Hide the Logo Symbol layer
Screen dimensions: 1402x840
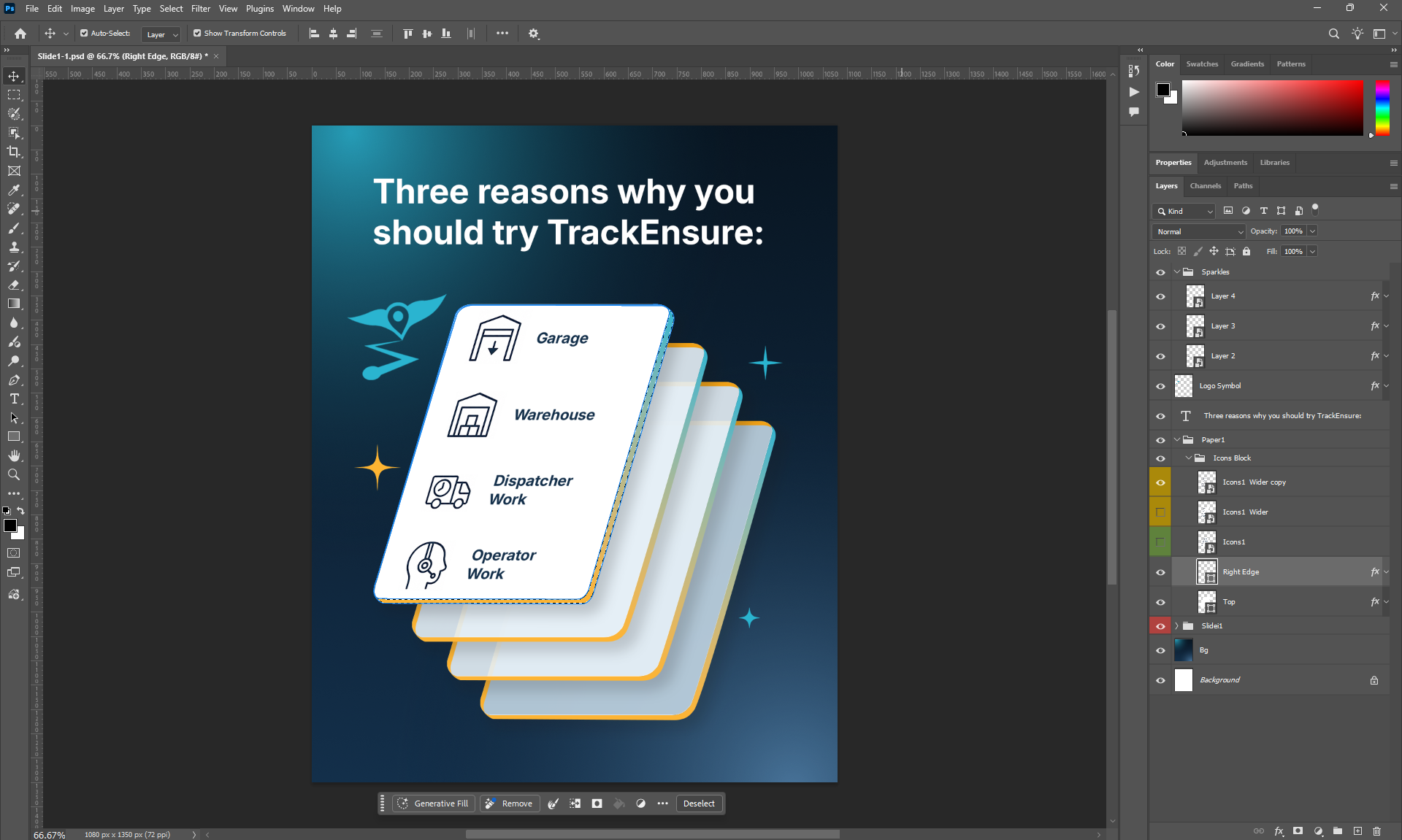click(1160, 386)
